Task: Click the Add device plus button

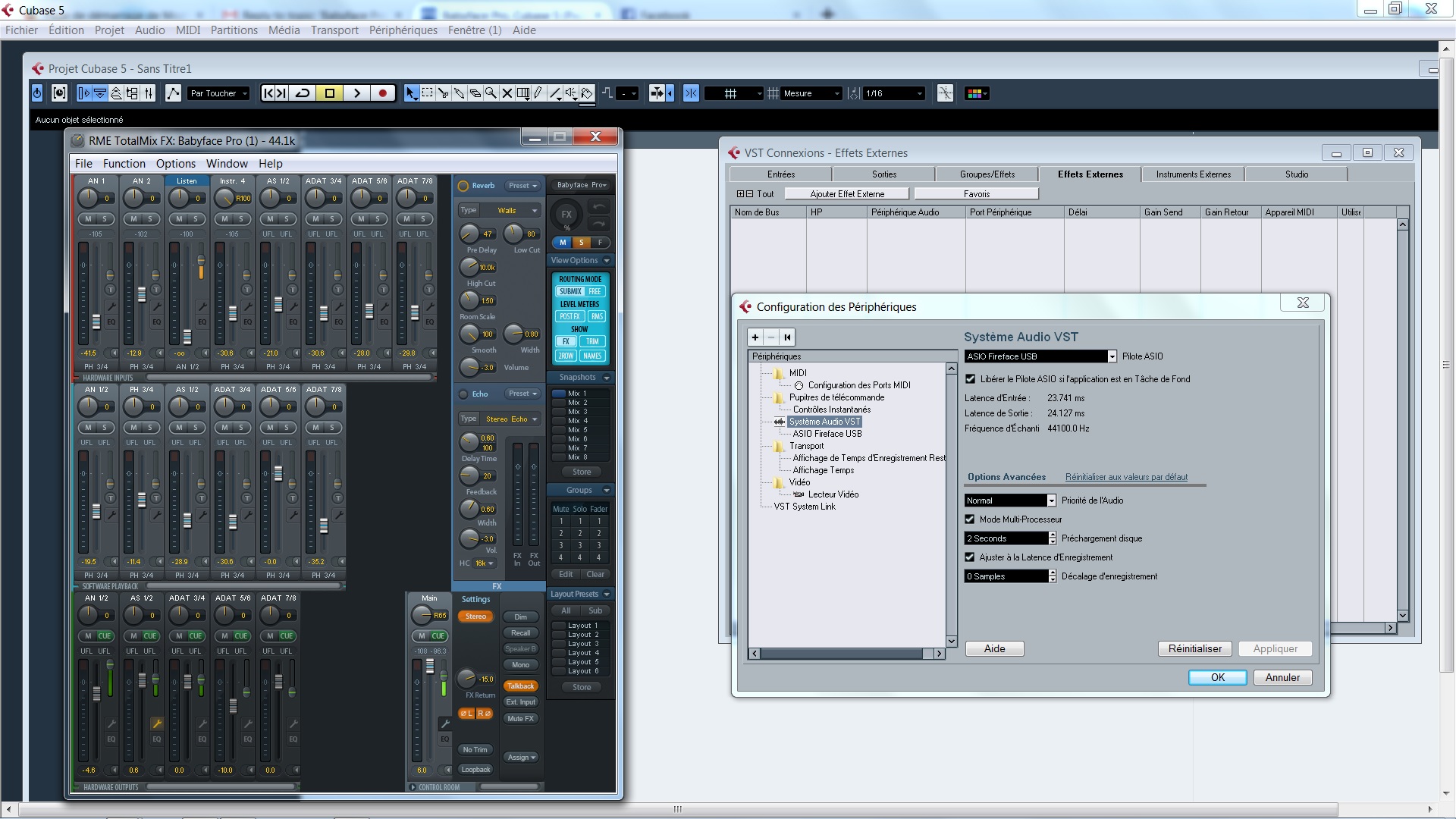Action: (x=755, y=337)
